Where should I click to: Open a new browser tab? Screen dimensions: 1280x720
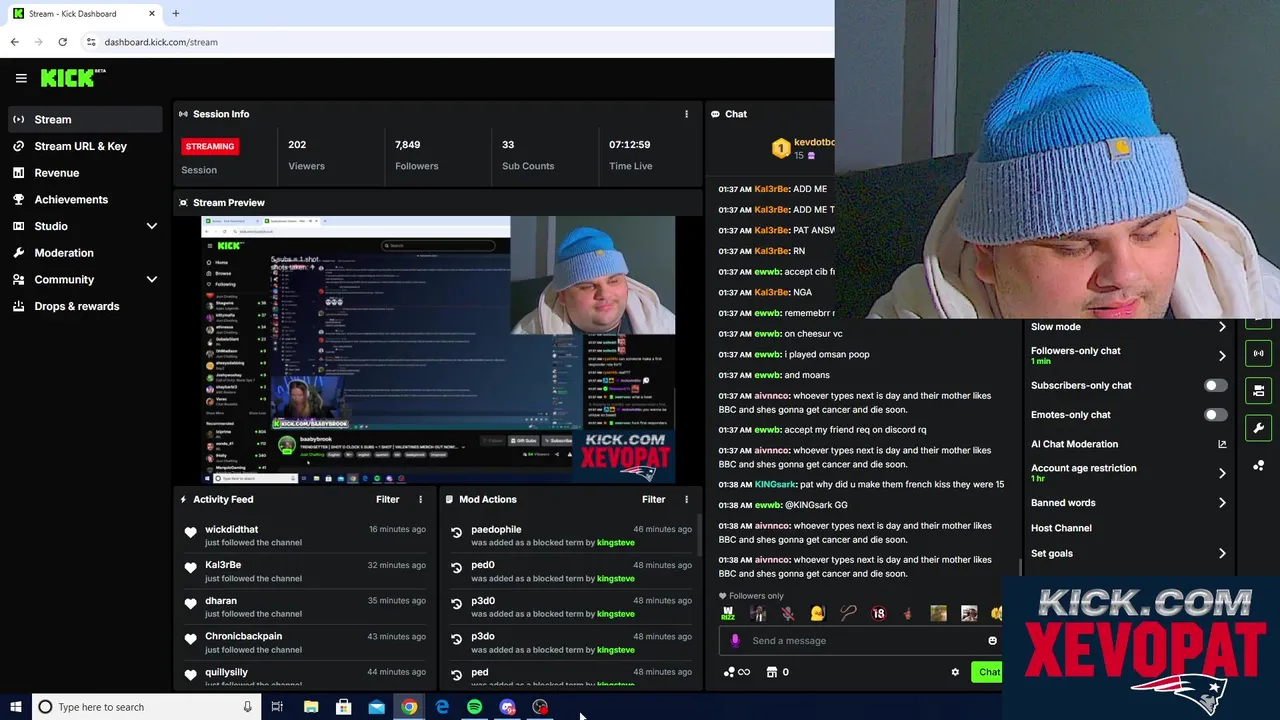point(175,13)
